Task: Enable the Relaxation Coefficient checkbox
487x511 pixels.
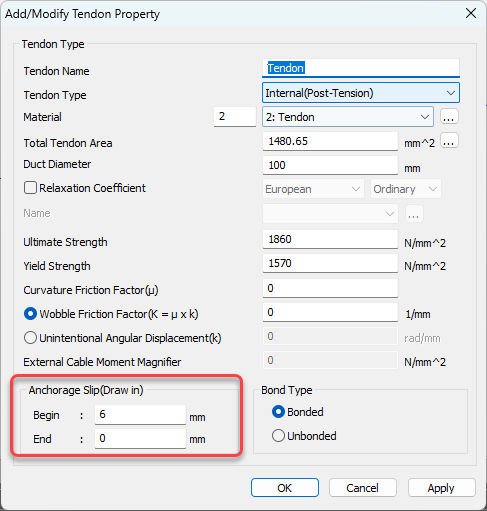Action: (30, 188)
